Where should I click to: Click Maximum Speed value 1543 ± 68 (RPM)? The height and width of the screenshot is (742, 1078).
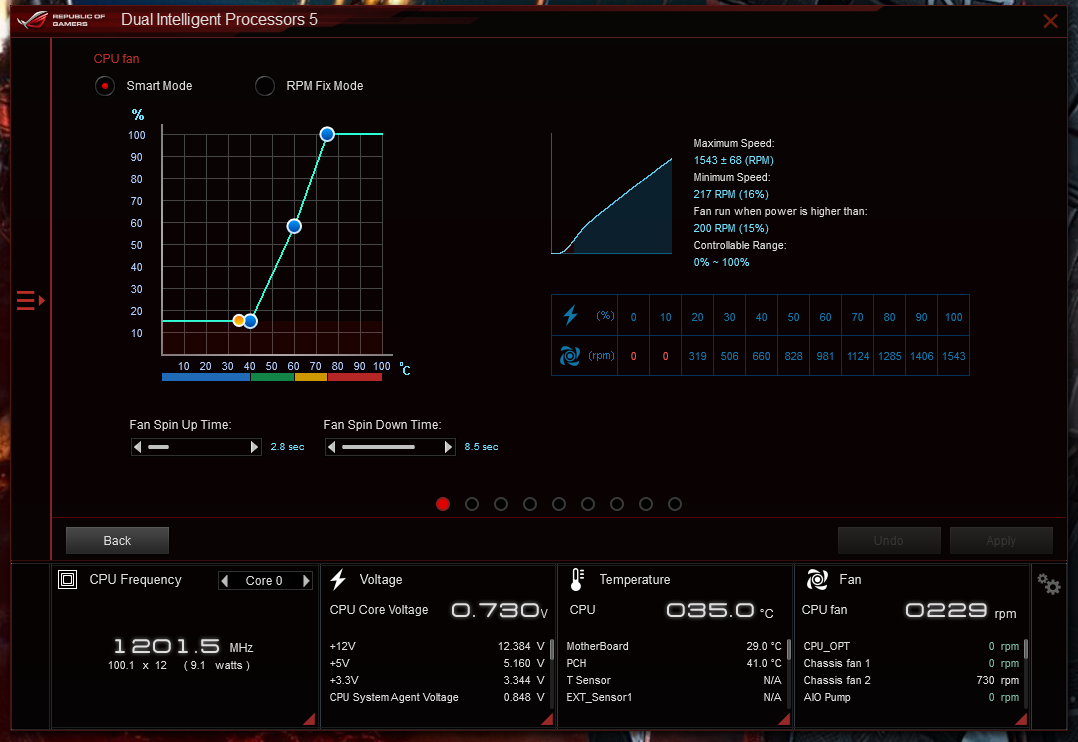coord(734,160)
